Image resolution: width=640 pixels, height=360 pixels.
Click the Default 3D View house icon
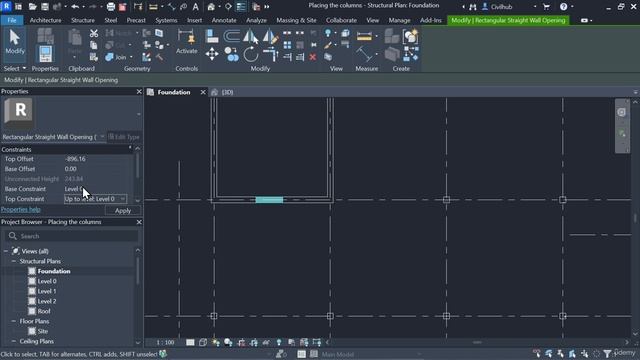pos(211,7)
